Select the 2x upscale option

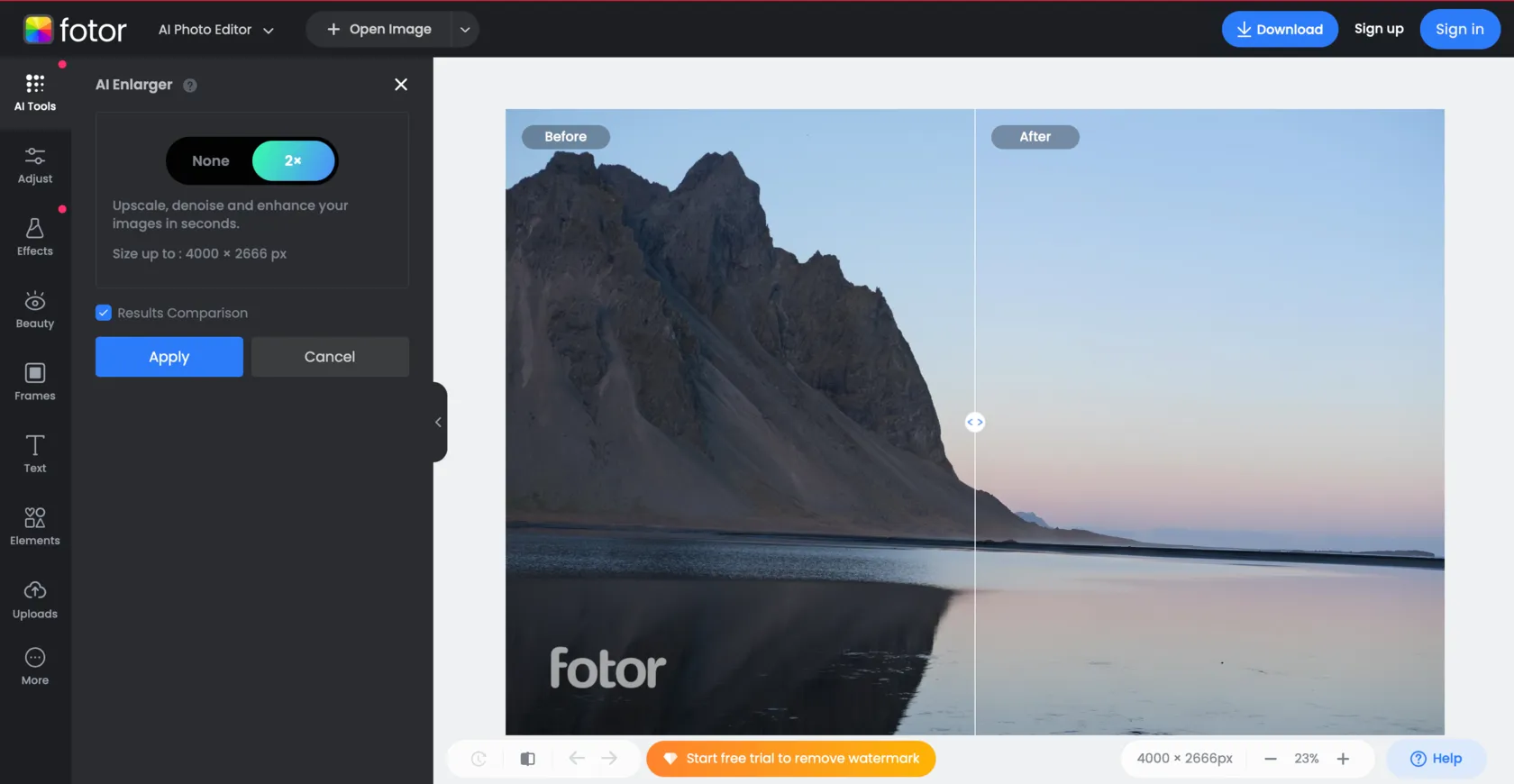[x=293, y=161]
